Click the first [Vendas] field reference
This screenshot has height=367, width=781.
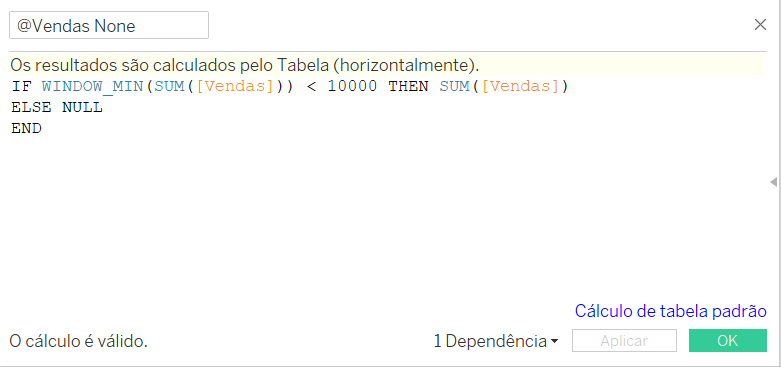point(235,87)
